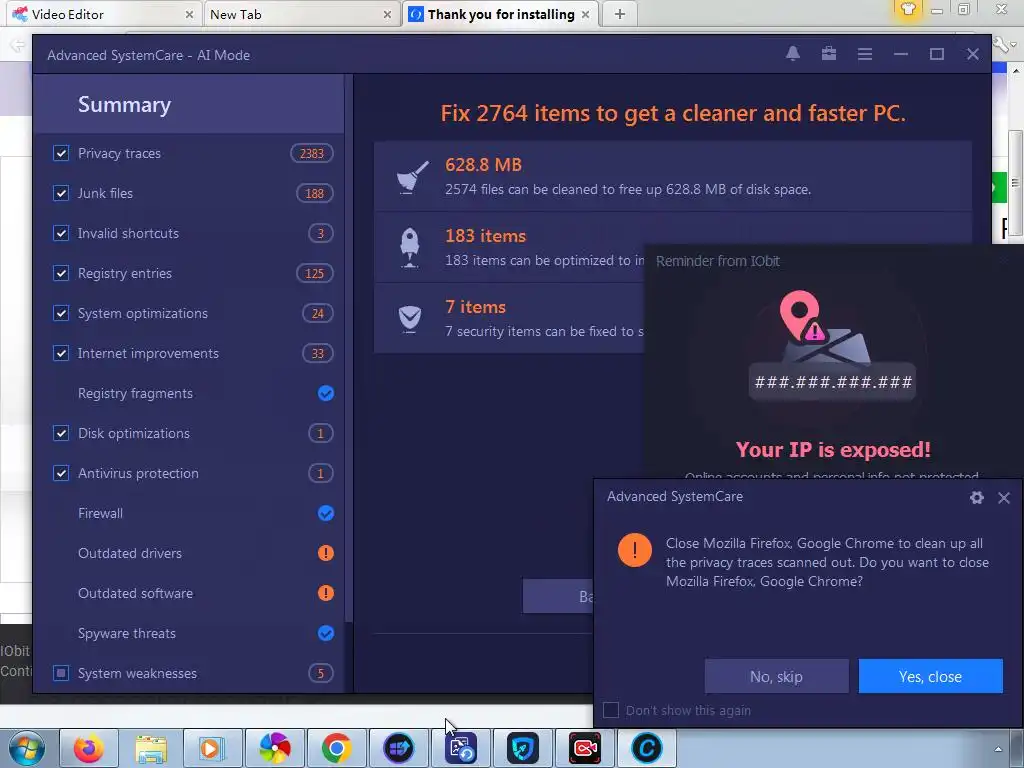Open the blue shield taskbar app
Viewport: 1024px width, 768px height.
(x=522, y=748)
